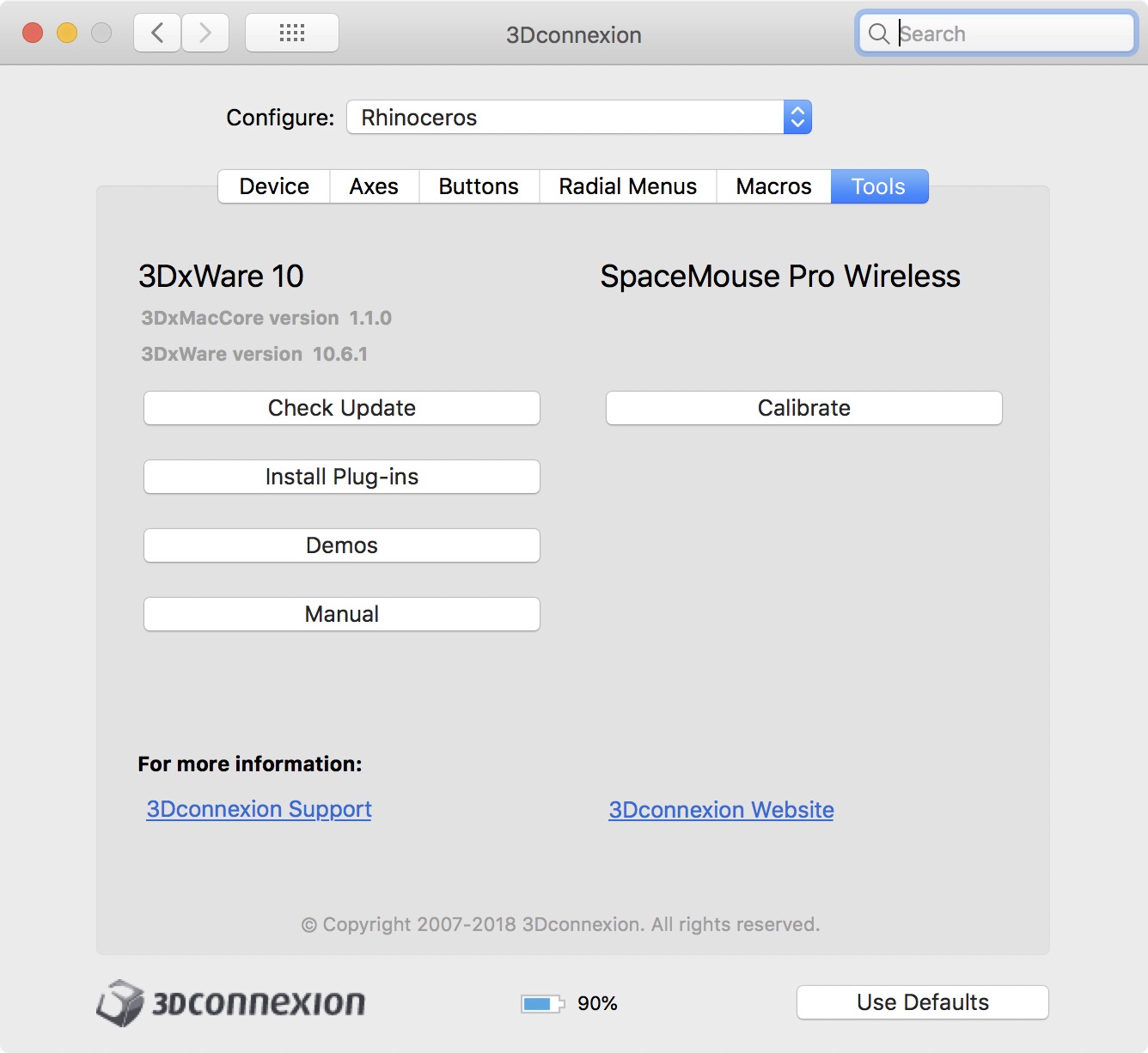The image size is (1148, 1053).
Task: Click the 3DxMacCore version 1.1.0 text
Action: pyautogui.click(x=266, y=318)
